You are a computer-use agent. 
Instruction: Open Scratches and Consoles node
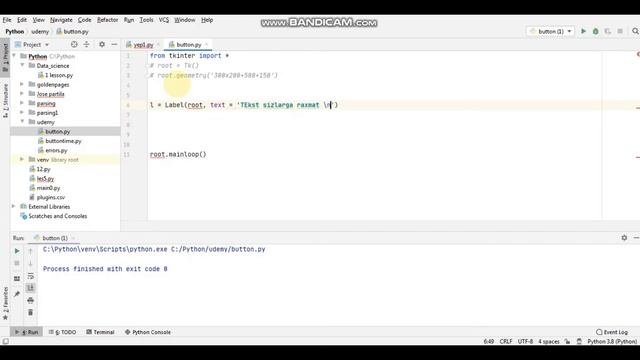pyautogui.click(x=58, y=216)
